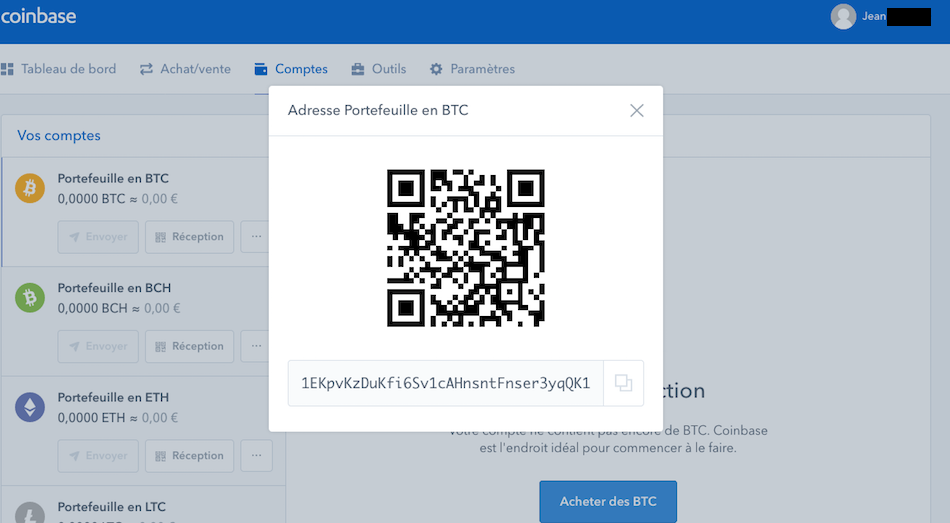Click Réception for the BTC wallet
The width and height of the screenshot is (950, 523).
189,237
